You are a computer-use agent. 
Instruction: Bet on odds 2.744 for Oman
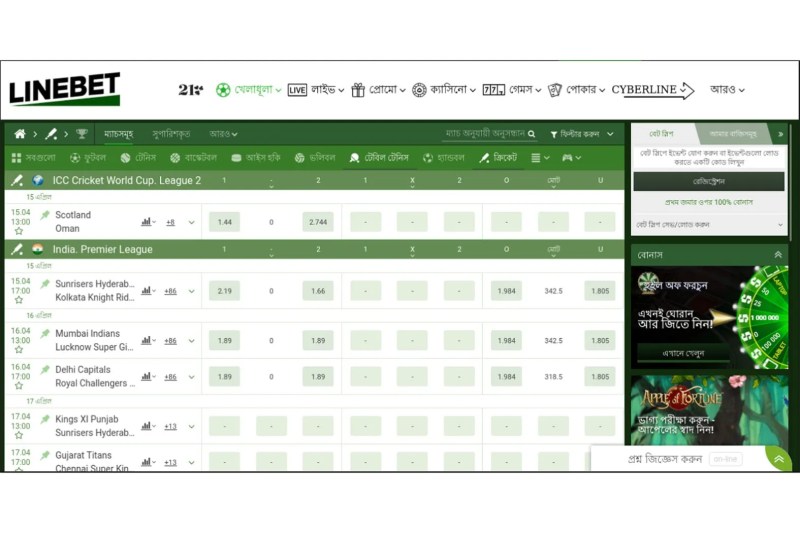coord(318,222)
